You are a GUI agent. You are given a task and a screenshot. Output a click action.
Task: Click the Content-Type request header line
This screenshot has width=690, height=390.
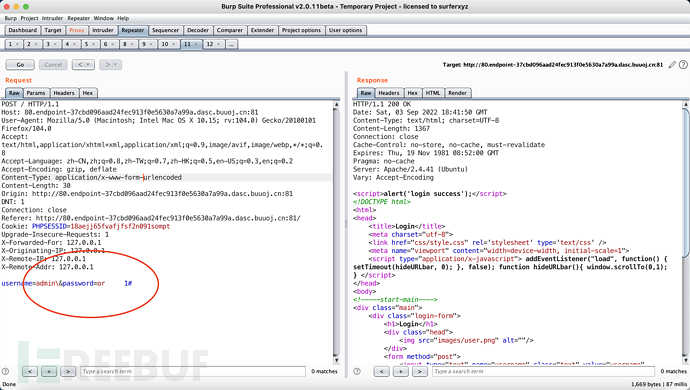tap(92, 177)
